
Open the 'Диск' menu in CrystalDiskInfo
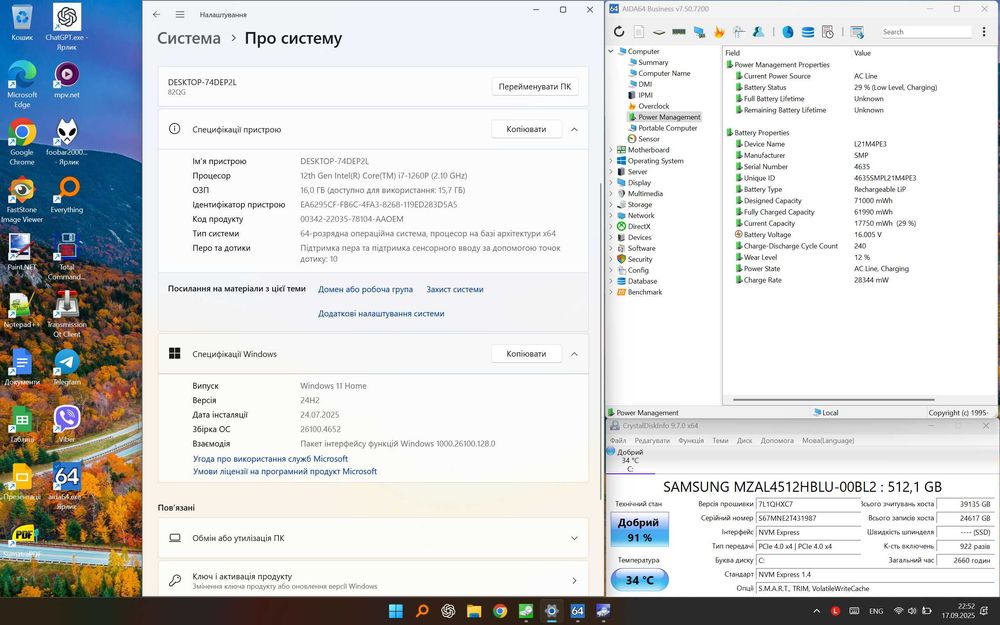click(744, 441)
